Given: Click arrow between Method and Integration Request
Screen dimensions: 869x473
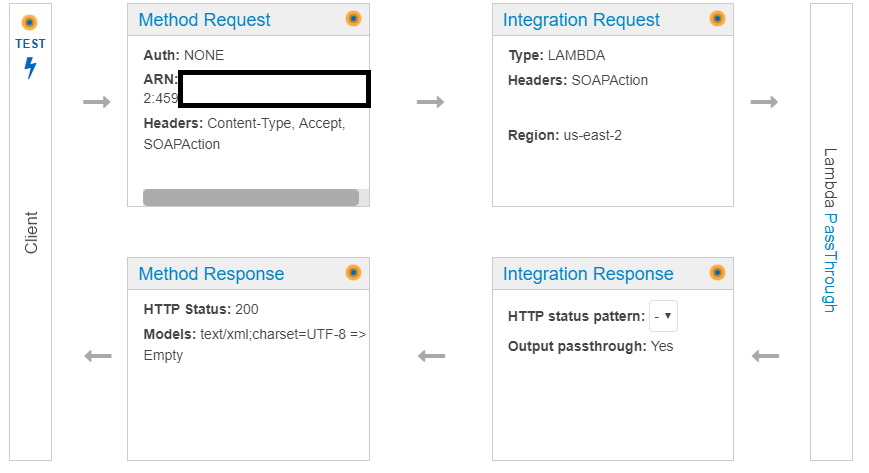Looking at the screenshot, I should (430, 102).
